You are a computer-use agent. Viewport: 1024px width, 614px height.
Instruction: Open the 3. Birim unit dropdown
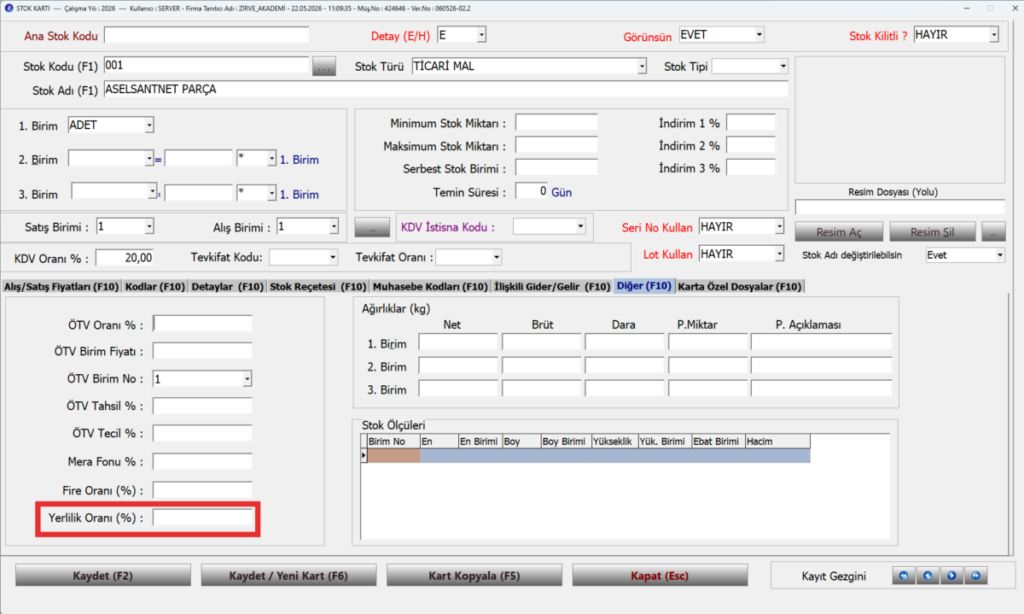pyautogui.click(x=152, y=192)
